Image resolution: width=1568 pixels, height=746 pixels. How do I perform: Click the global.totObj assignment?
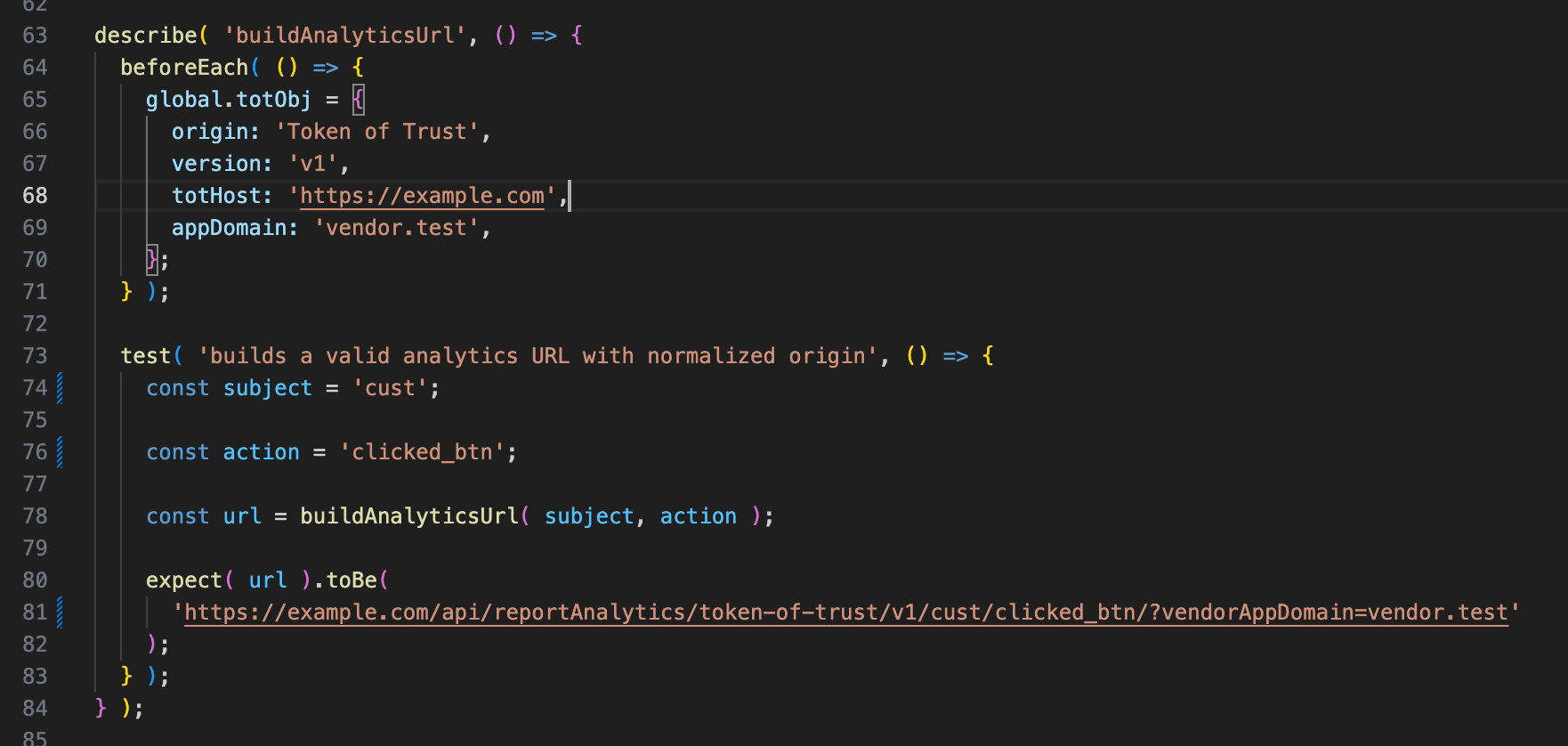pos(229,100)
